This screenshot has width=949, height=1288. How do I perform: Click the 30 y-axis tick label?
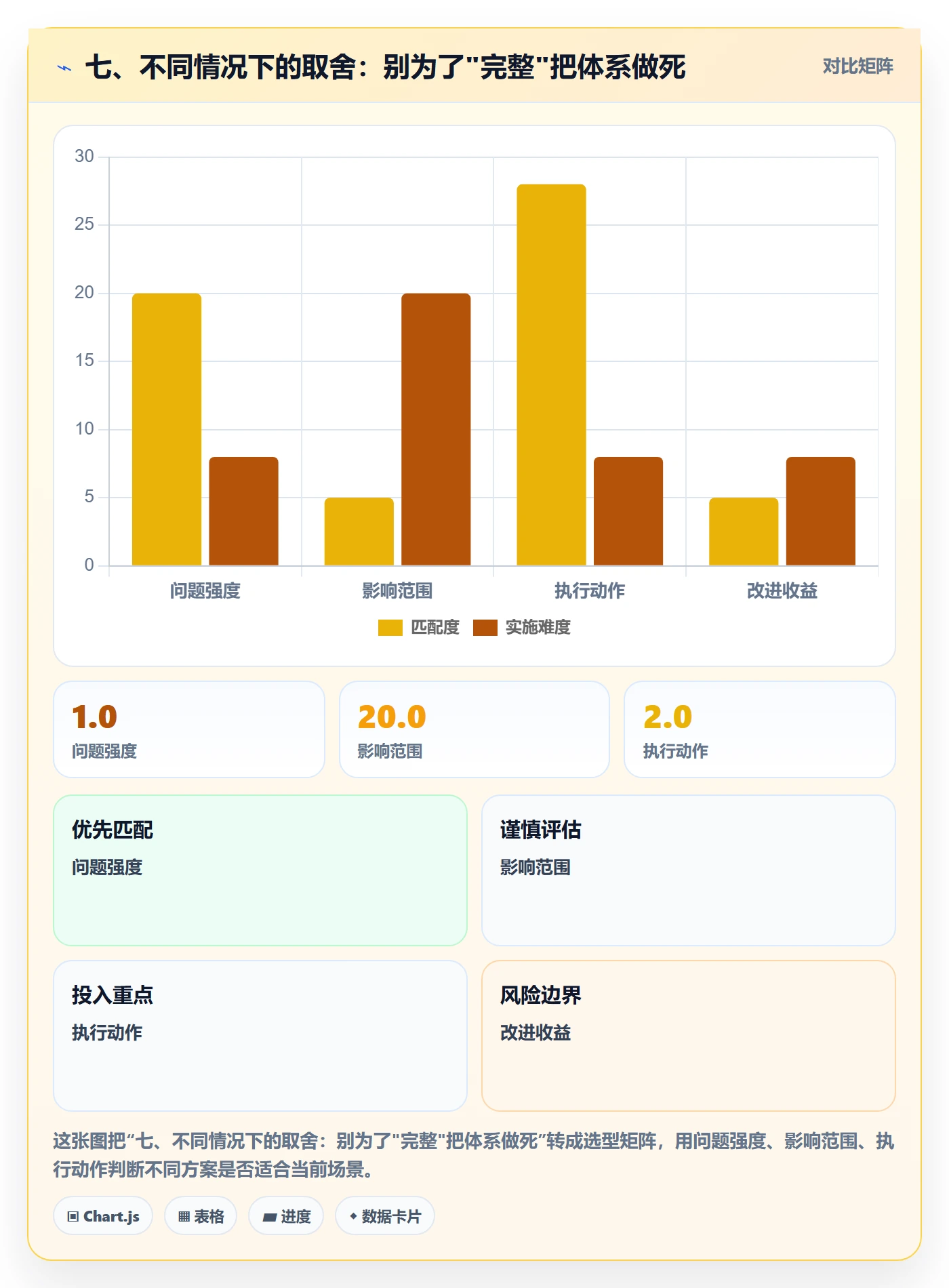pyautogui.click(x=84, y=157)
